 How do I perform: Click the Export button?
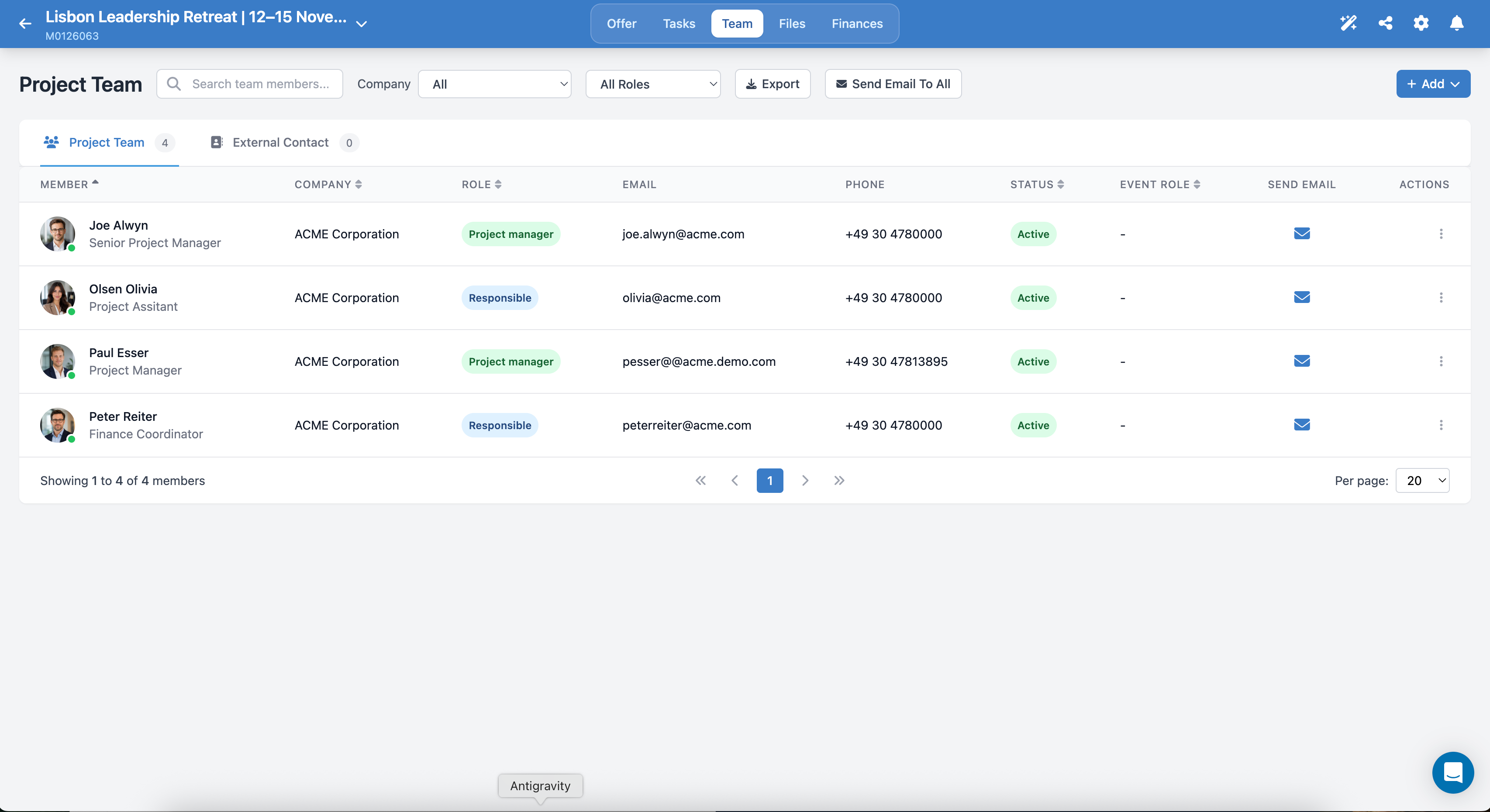point(772,84)
